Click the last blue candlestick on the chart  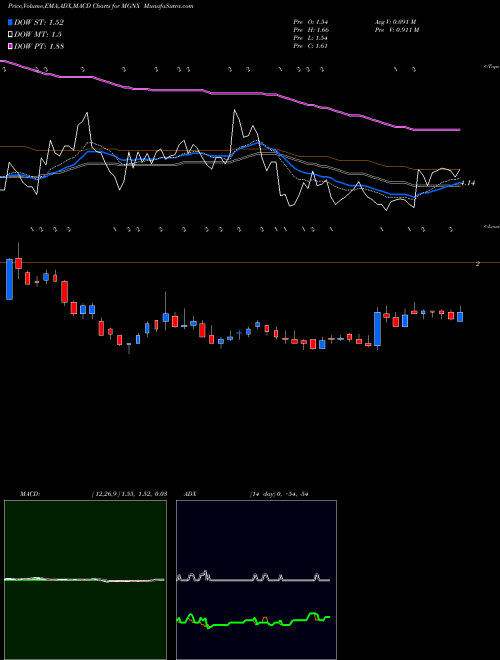click(x=460, y=317)
